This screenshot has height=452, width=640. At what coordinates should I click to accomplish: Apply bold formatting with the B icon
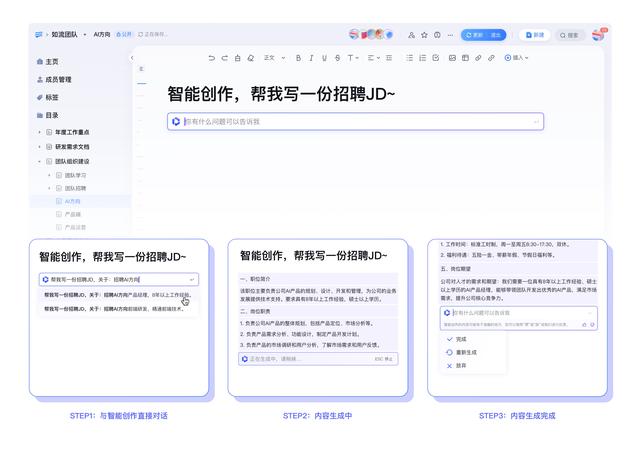[x=298, y=58]
